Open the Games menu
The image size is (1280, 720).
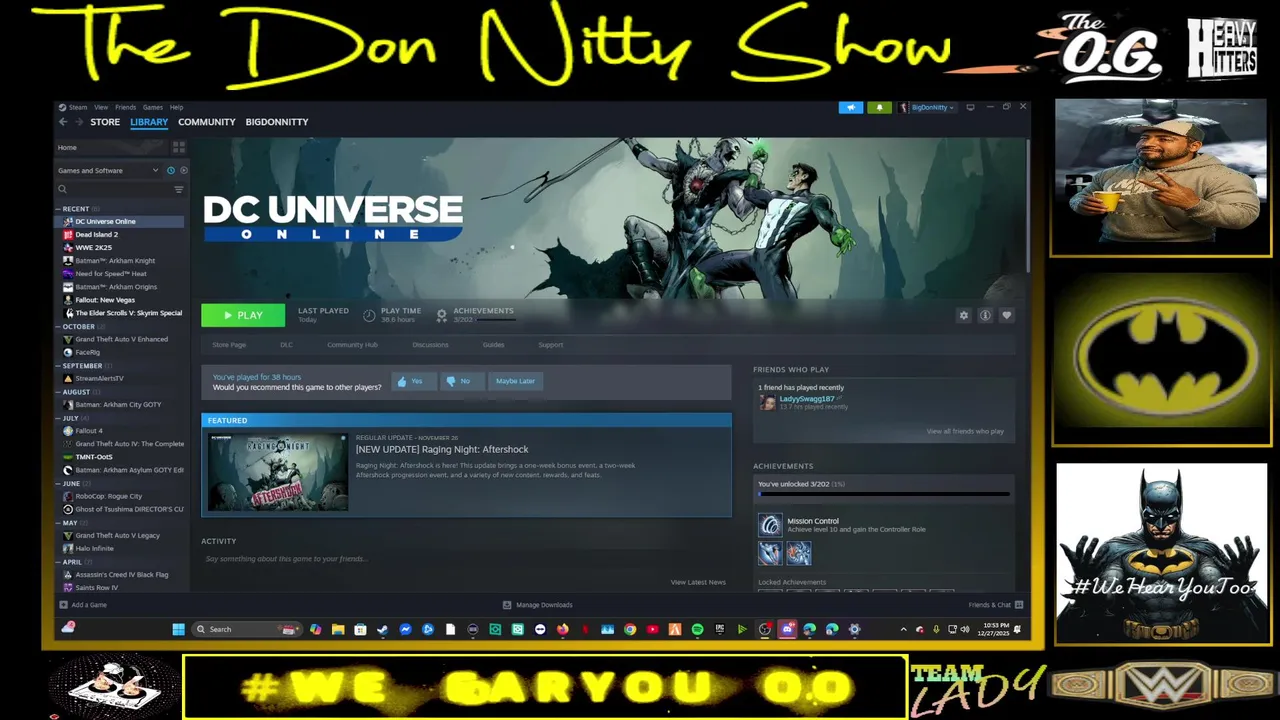152,107
